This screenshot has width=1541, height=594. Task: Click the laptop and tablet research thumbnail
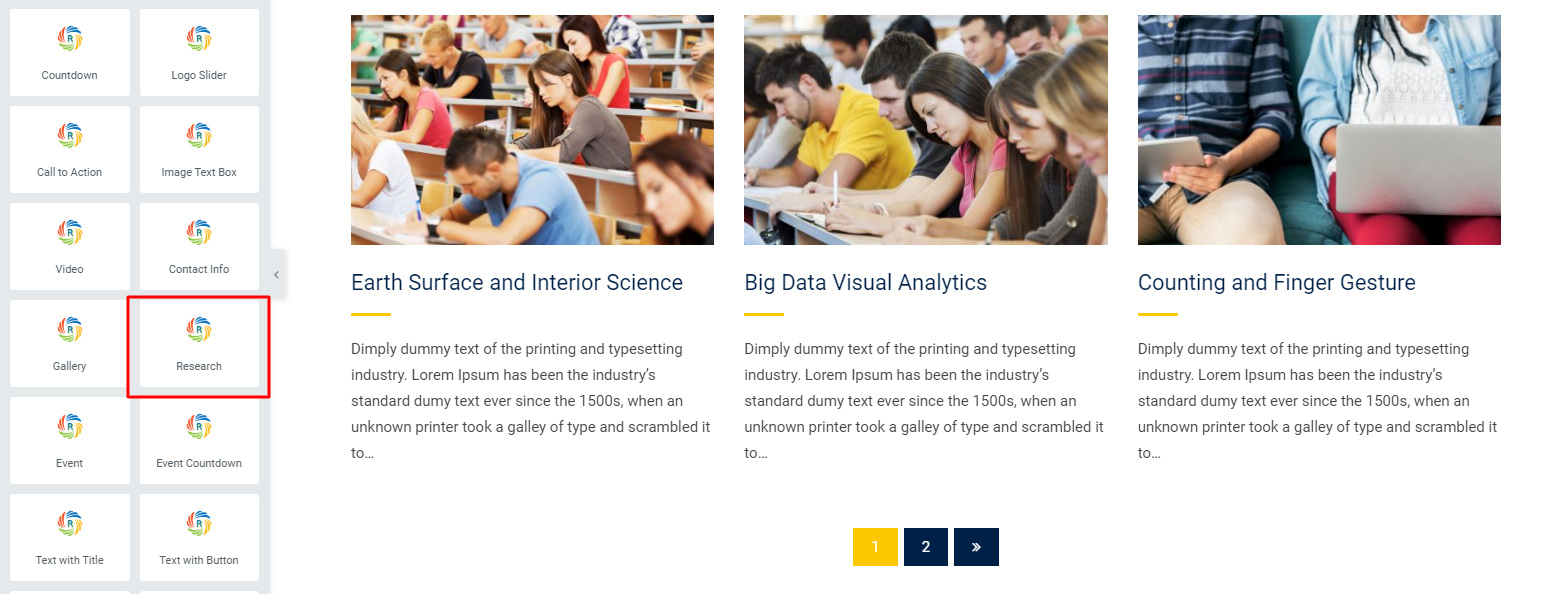pos(1319,130)
